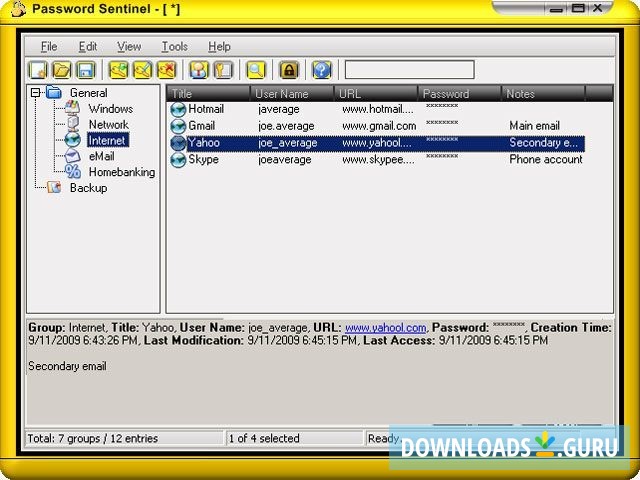Open the Help menu
640x480 pixels.
[219, 47]
